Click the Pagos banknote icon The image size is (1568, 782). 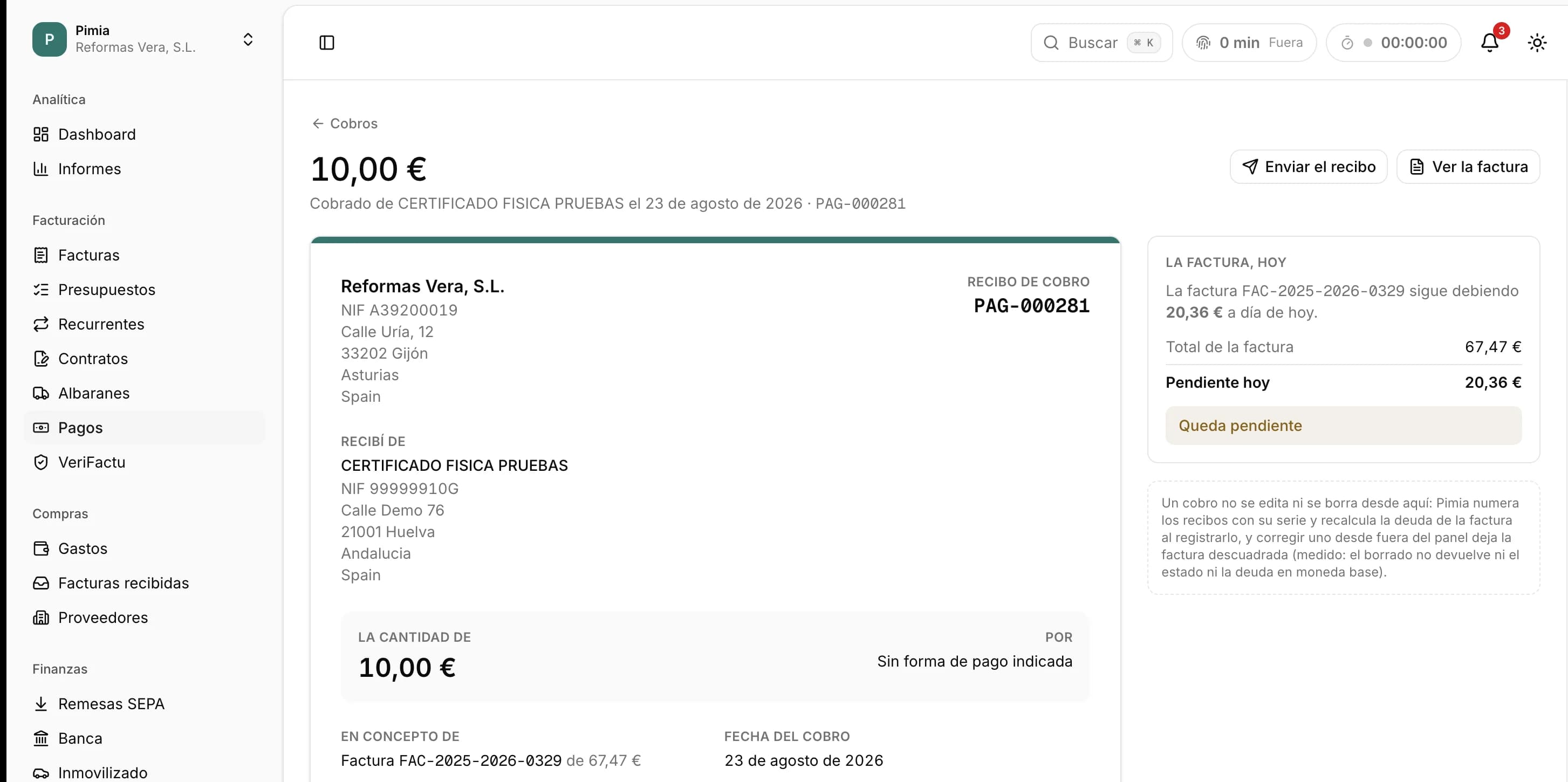click(41, 428)
